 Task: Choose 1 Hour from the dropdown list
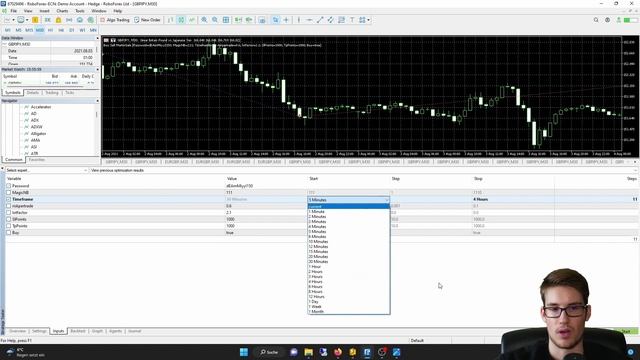point(349,267)
